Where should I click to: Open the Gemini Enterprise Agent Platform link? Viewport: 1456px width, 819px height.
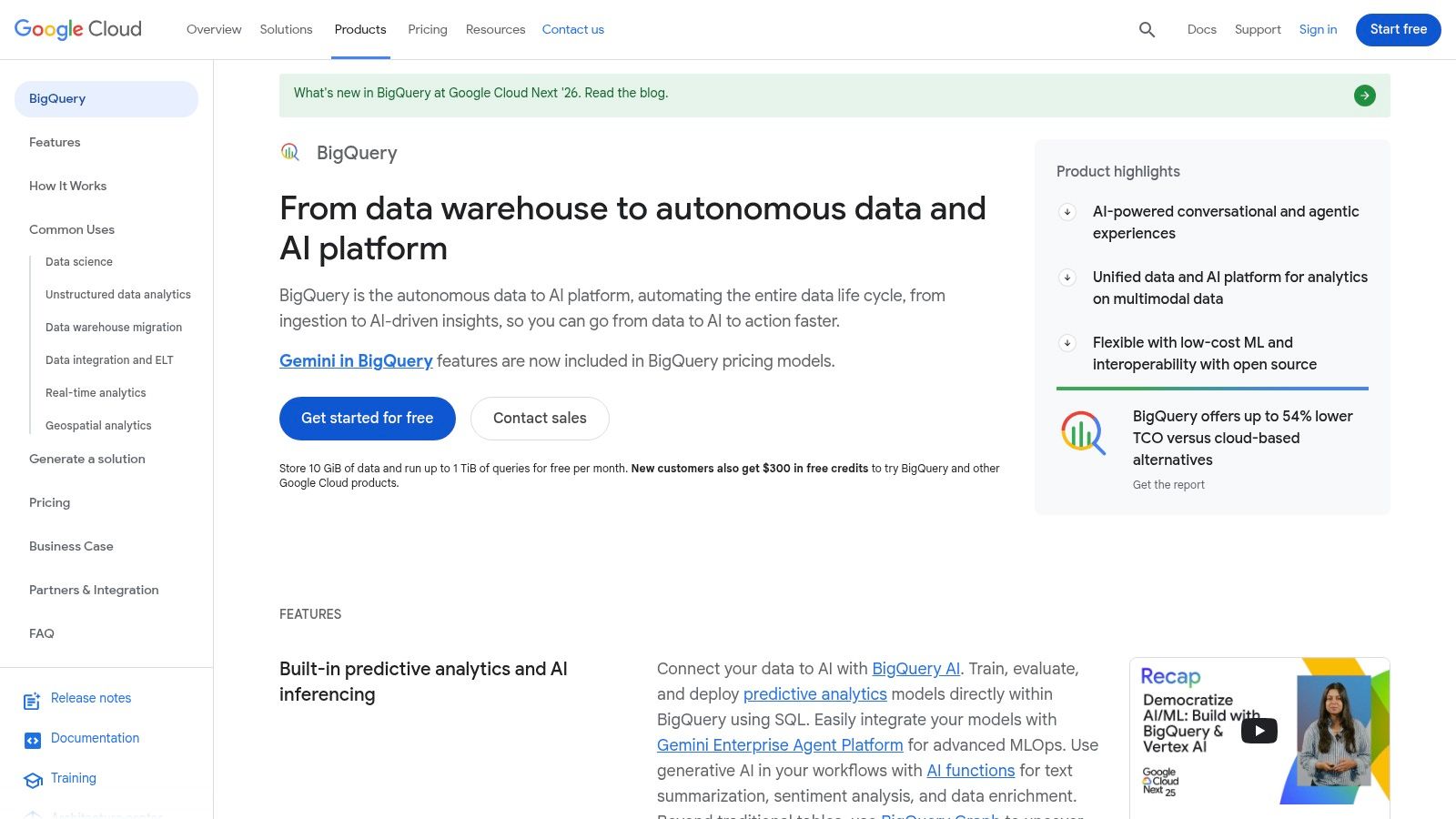point(780,745)
